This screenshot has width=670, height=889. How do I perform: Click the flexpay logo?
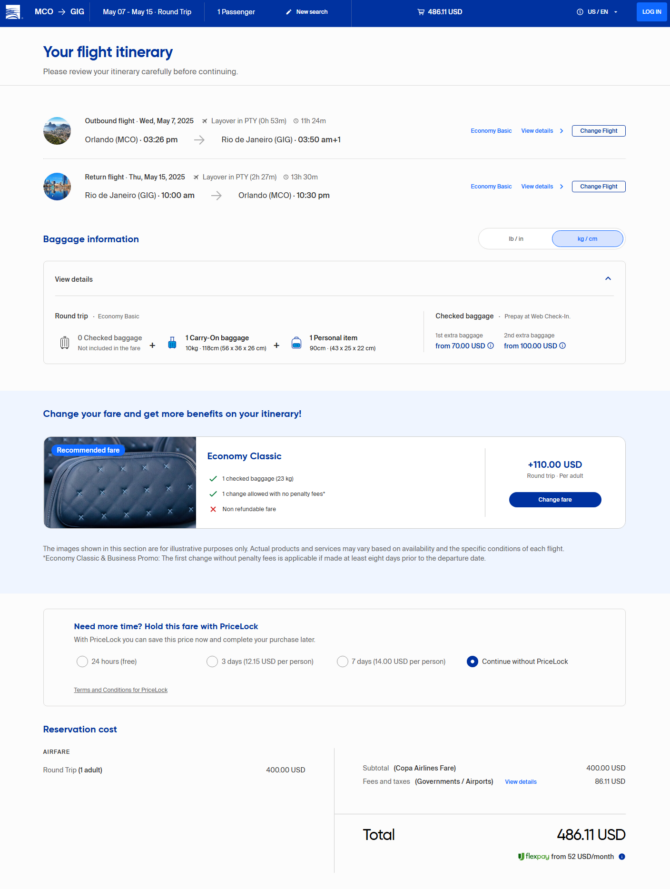[x=533, y=857]
